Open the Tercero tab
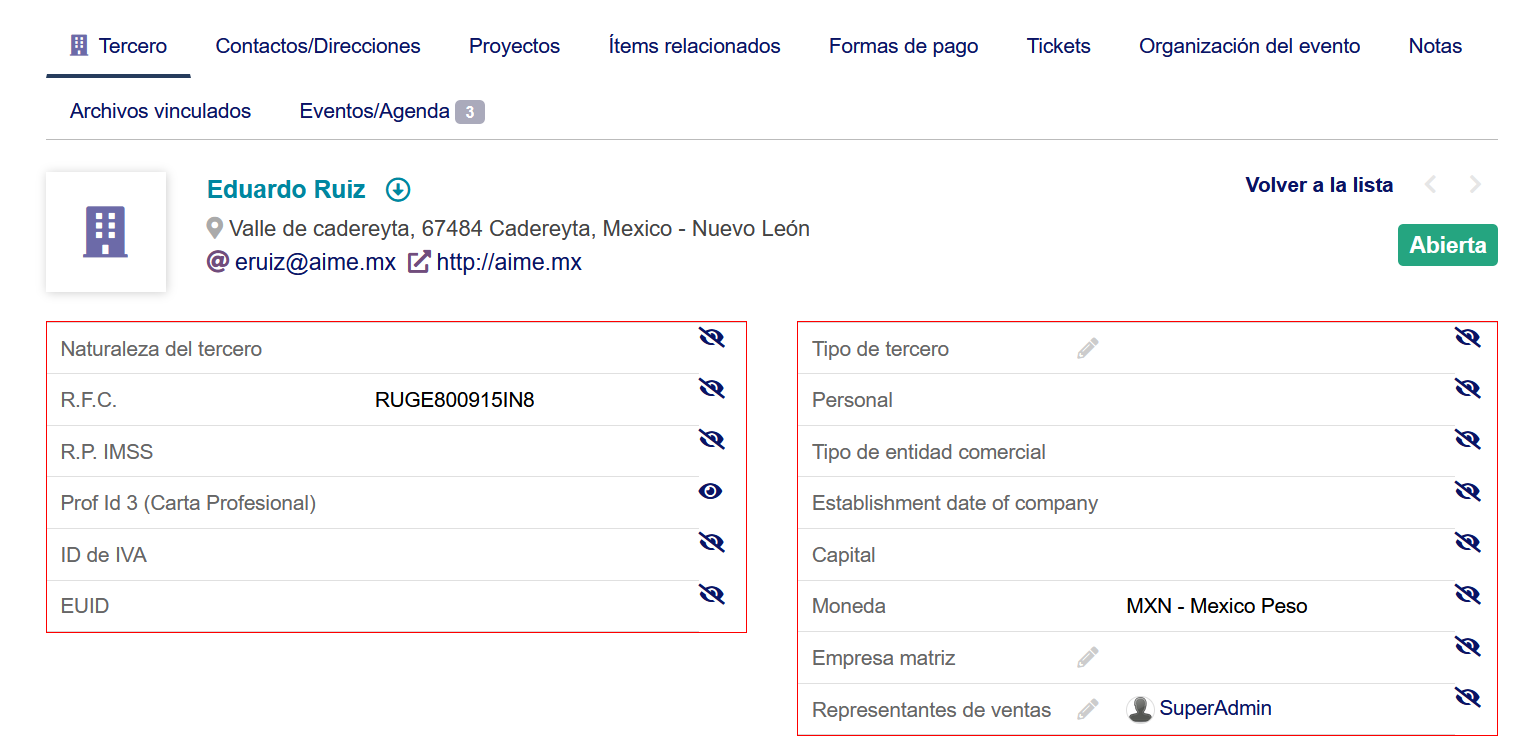The width and height of the screenshot is (1527, 742). point(118,46)
